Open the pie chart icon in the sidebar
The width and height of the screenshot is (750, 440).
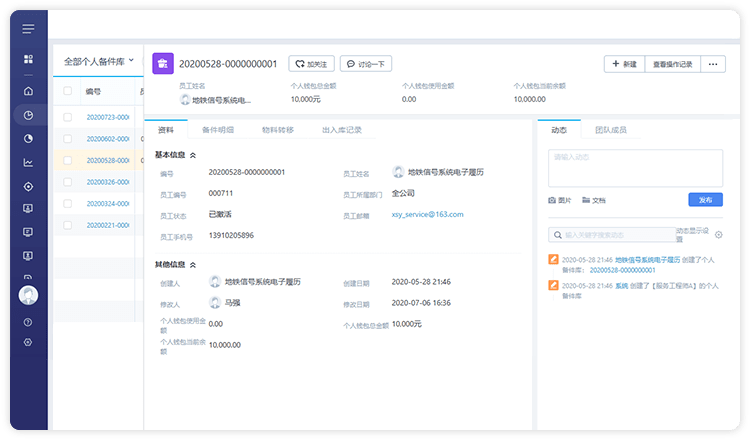tap(28, 139)
